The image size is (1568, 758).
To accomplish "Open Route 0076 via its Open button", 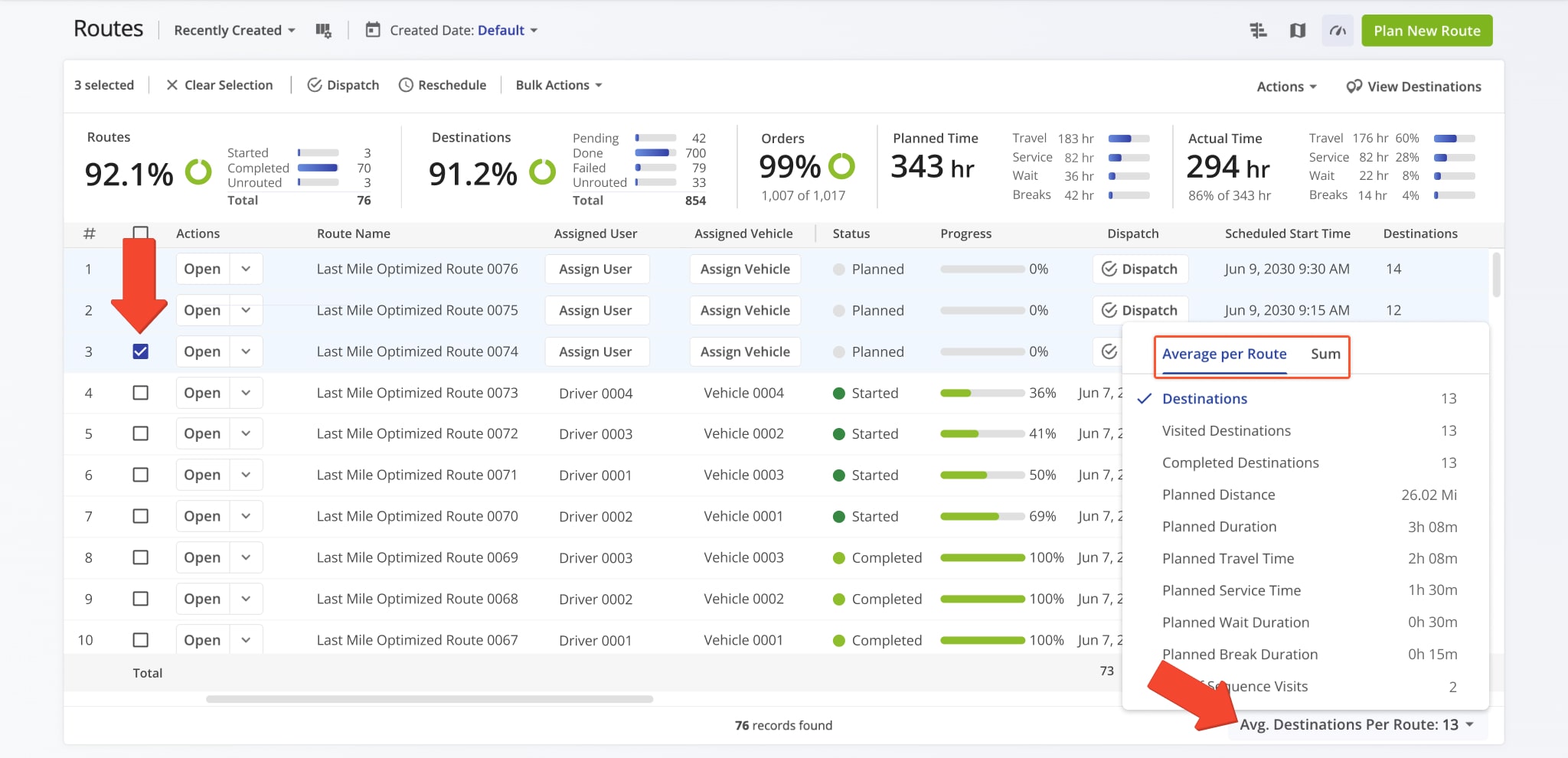I will pos(201,269).
